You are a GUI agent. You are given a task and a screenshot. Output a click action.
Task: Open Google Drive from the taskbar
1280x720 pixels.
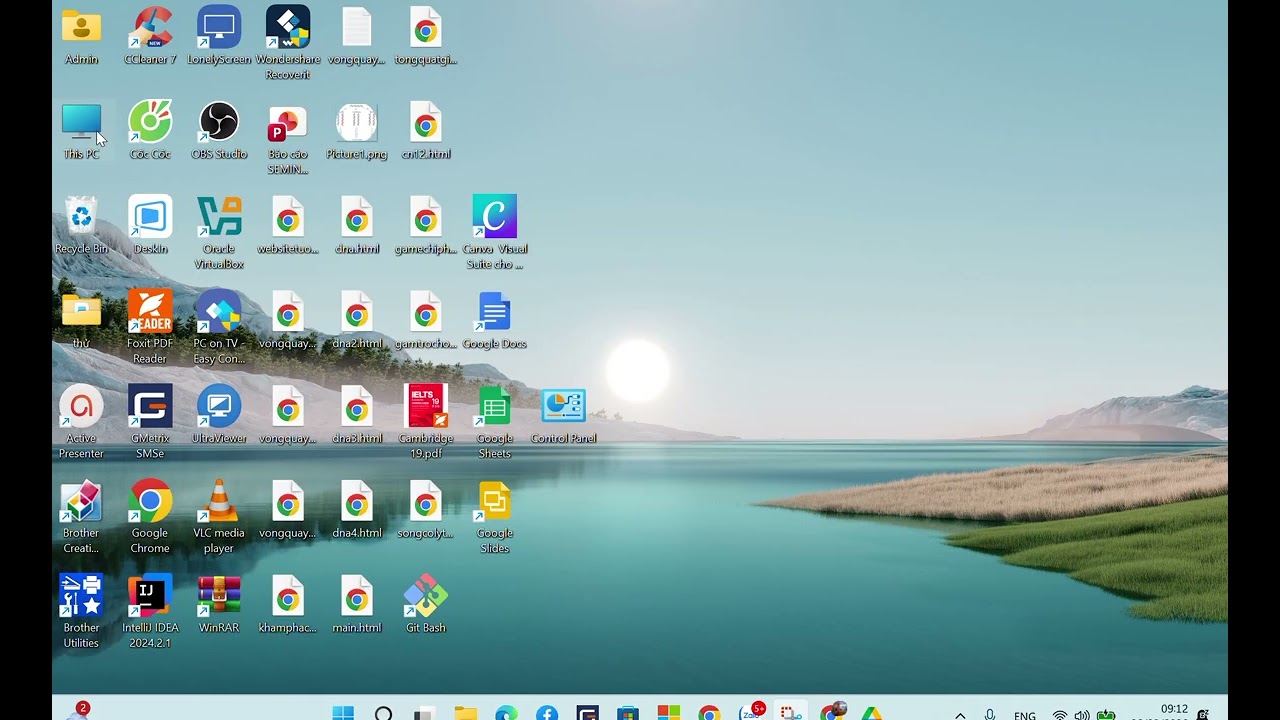click(872, 714)
